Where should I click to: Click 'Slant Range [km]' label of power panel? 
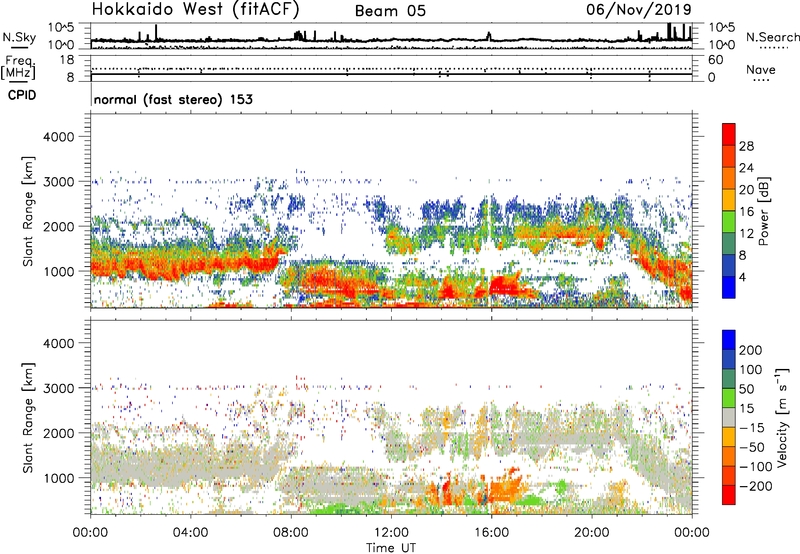pyautogui.click(x=28, y=211)
